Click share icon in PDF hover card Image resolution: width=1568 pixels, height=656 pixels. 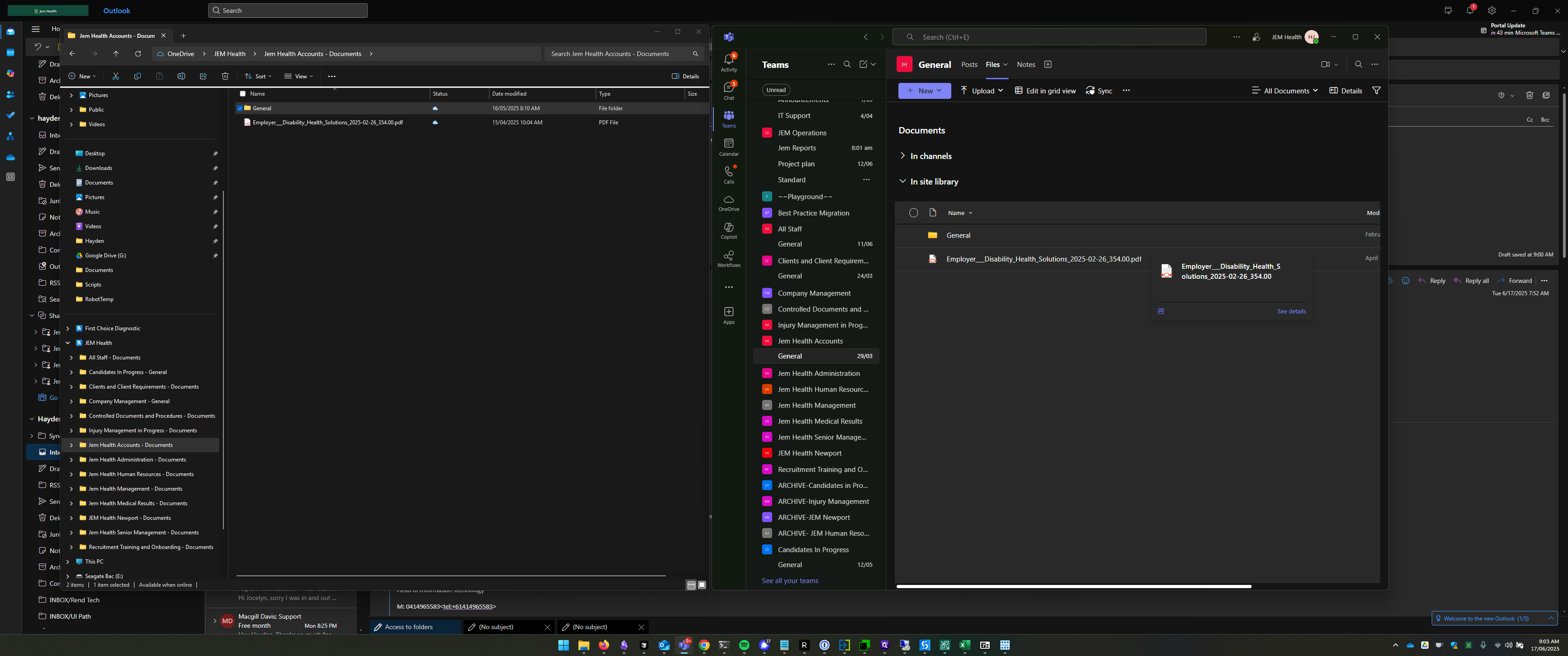coord(1161,311)
